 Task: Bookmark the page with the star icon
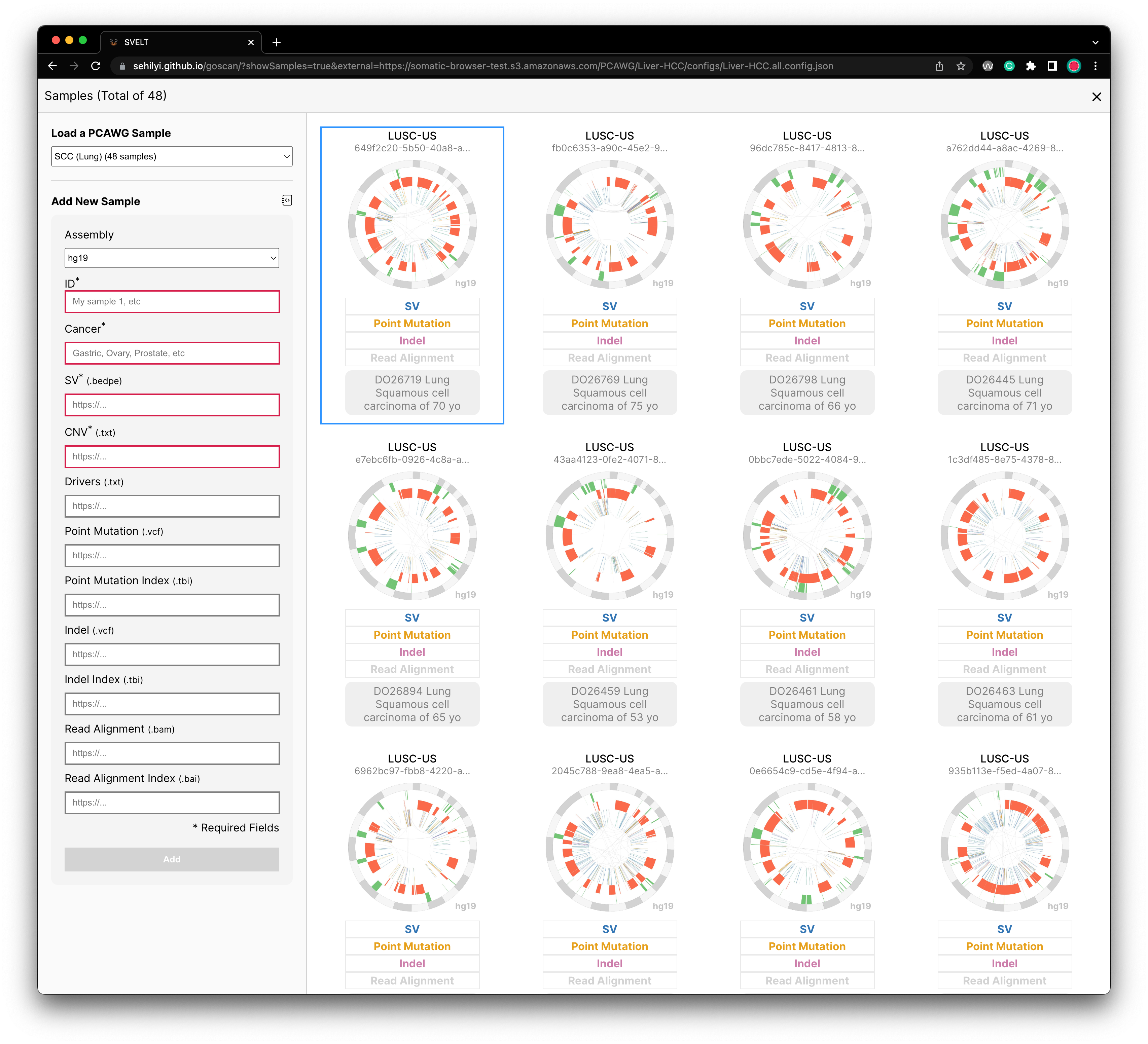coord(961,66)
